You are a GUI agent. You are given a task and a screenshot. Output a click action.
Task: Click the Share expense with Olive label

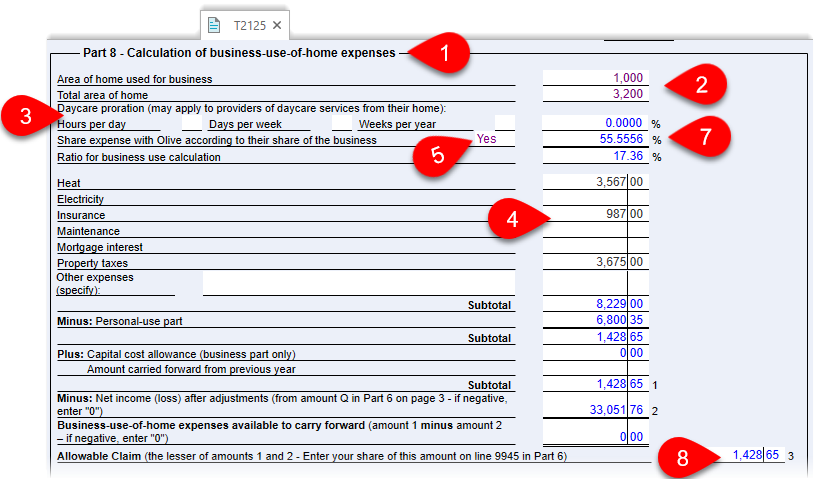[x=216, y=140]
